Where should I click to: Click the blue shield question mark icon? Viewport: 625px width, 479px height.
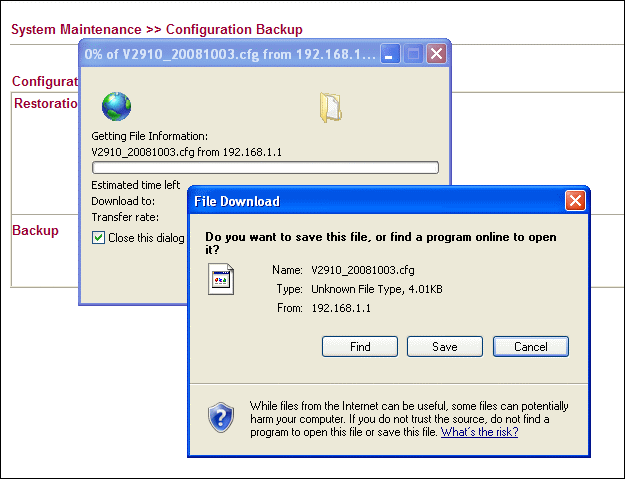pyautogui.click(x=221, y=417)
